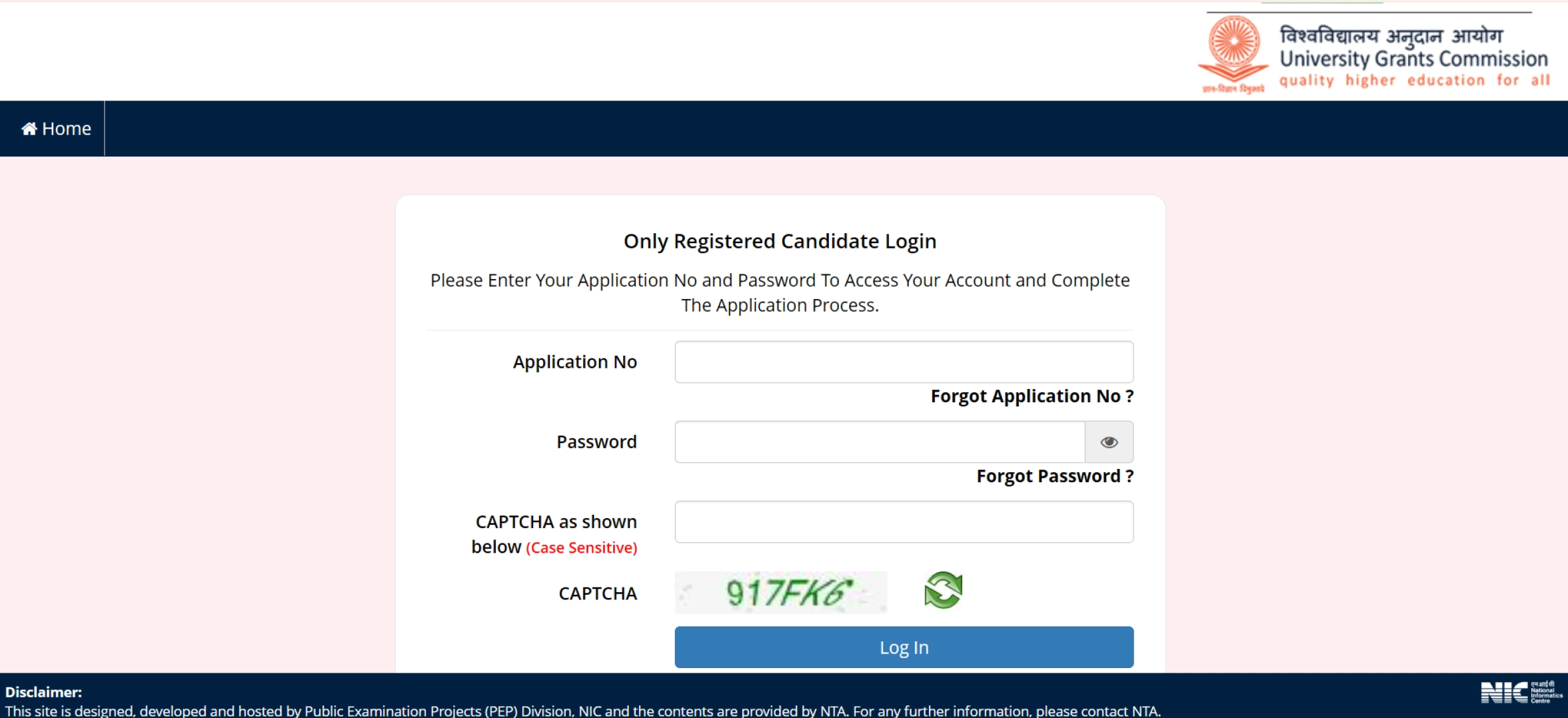Select Home in the top navigation bar

[55, 128]
